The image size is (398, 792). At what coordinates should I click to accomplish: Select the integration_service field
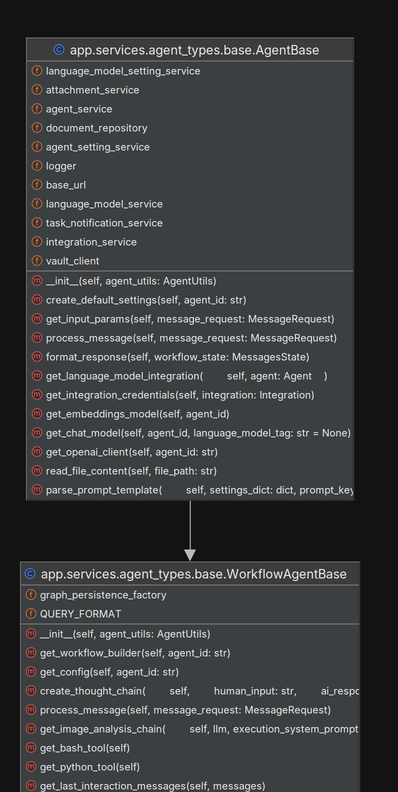click(190, 242)
